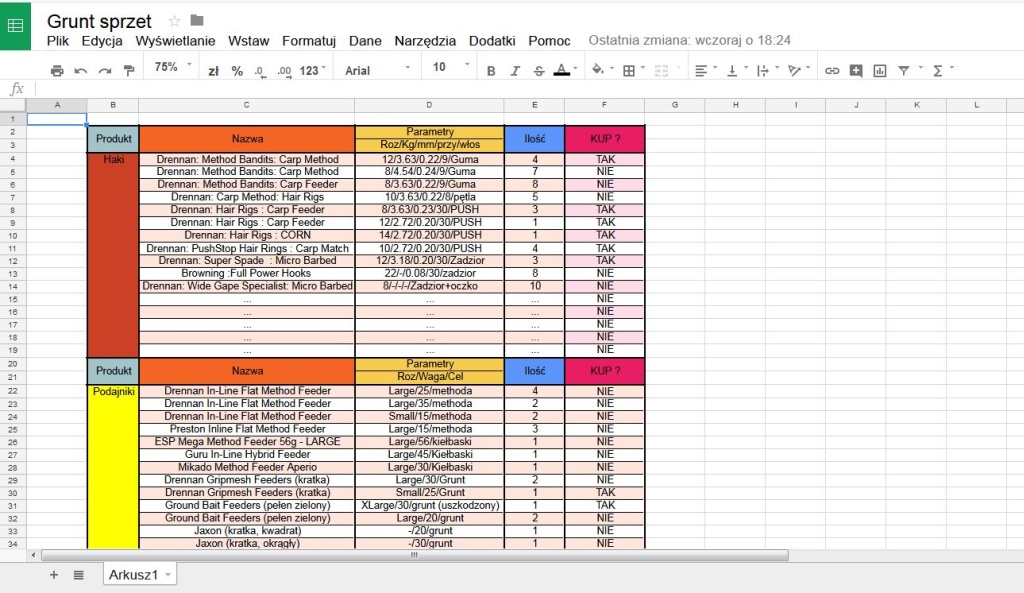This screenshot has width=1024, height=593.
Task: Open the Wstaw menu
Action: tap(248, 40)
